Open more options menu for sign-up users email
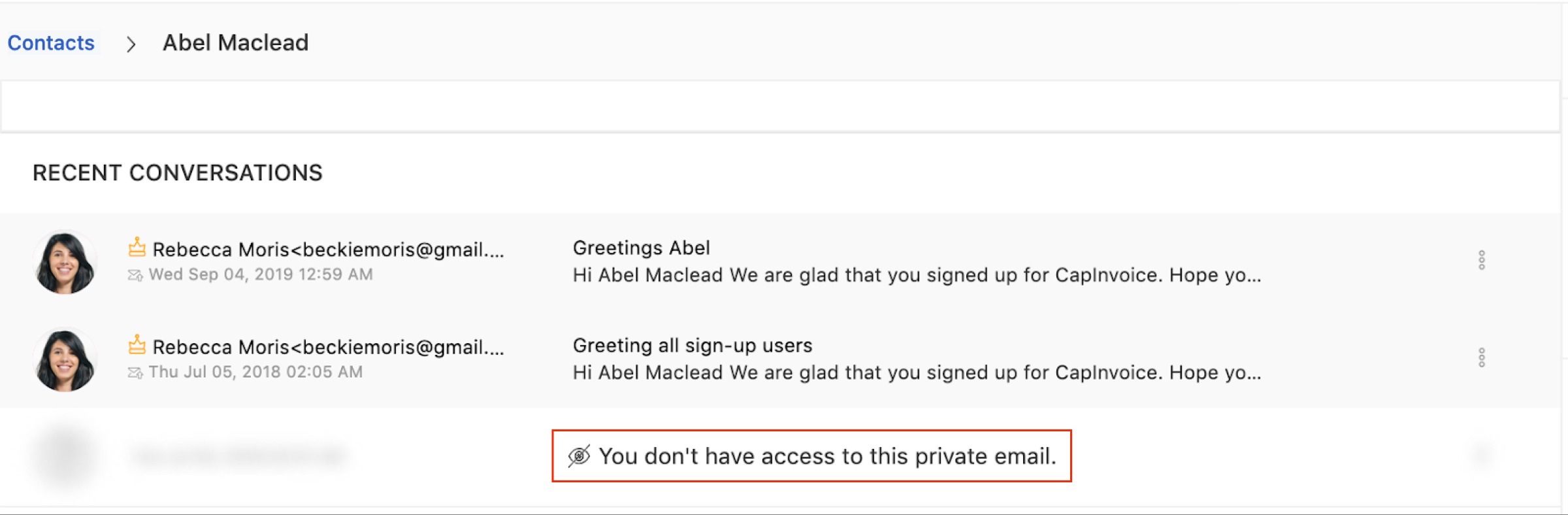This screenshot has height=515, width=1568. [1482, 357]
